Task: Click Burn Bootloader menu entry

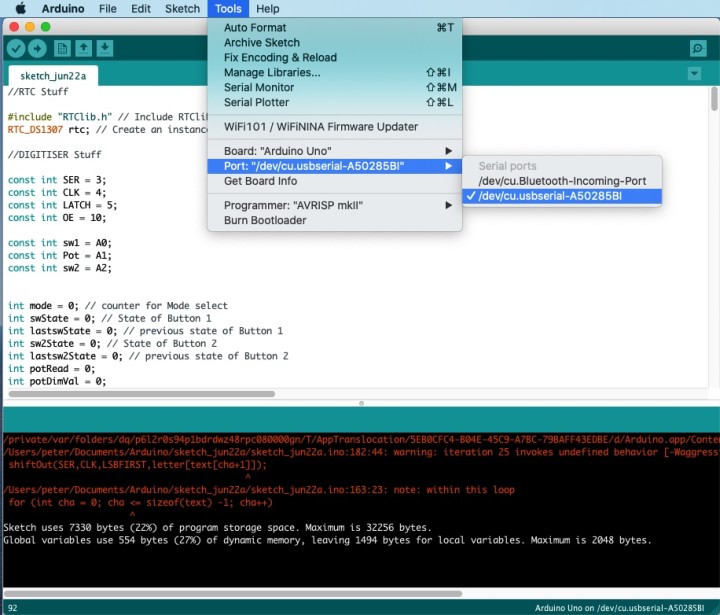Action: (265, 220)
